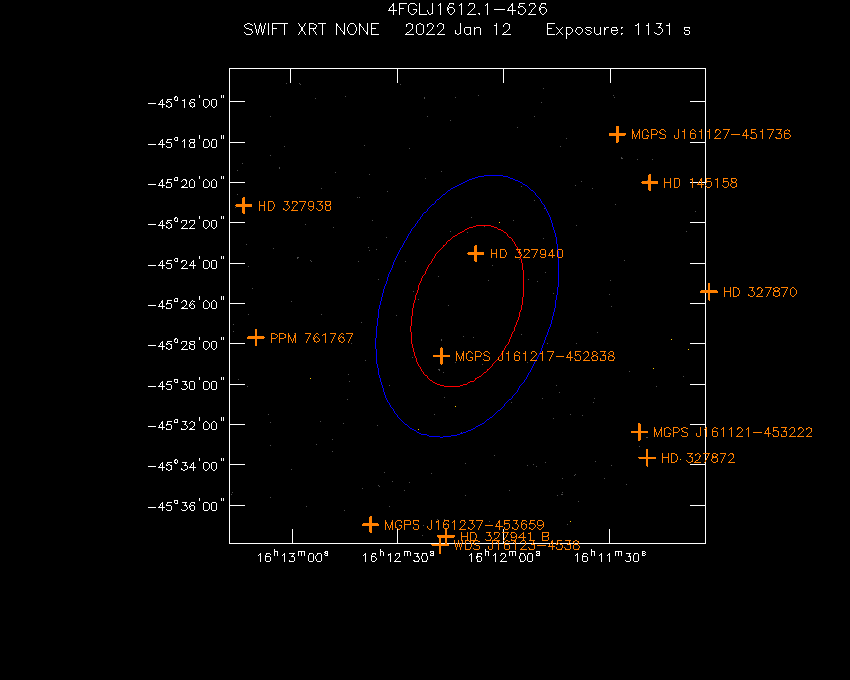The width and height of the screenshot is (850, 680).
Task: Click the declination label -45°22'00"
Action: (186, 223)
